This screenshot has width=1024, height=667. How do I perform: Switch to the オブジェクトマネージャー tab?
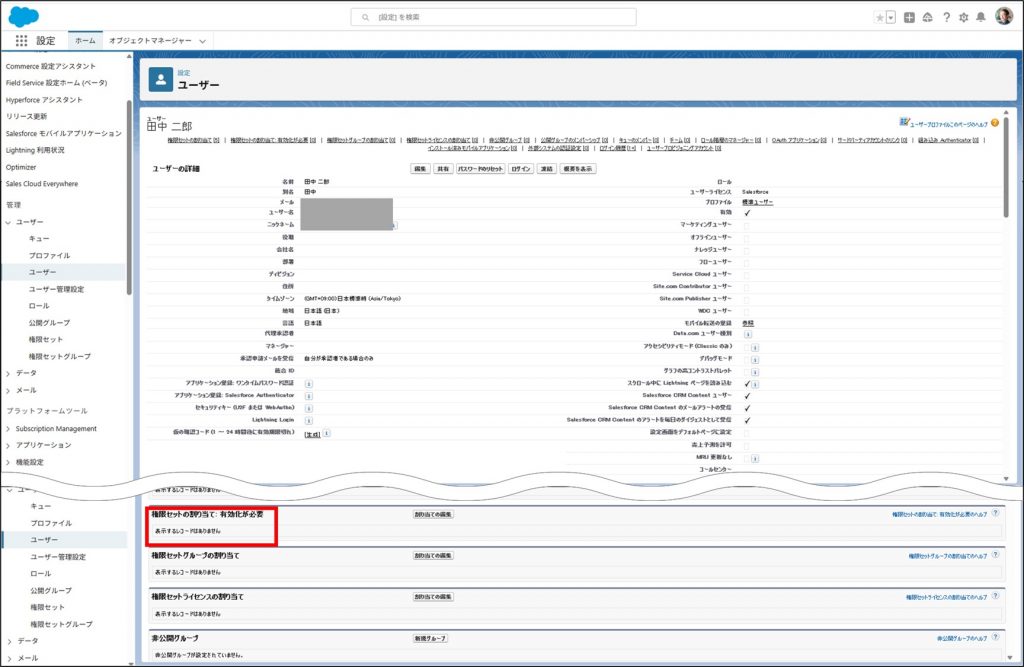click(150, 41)
